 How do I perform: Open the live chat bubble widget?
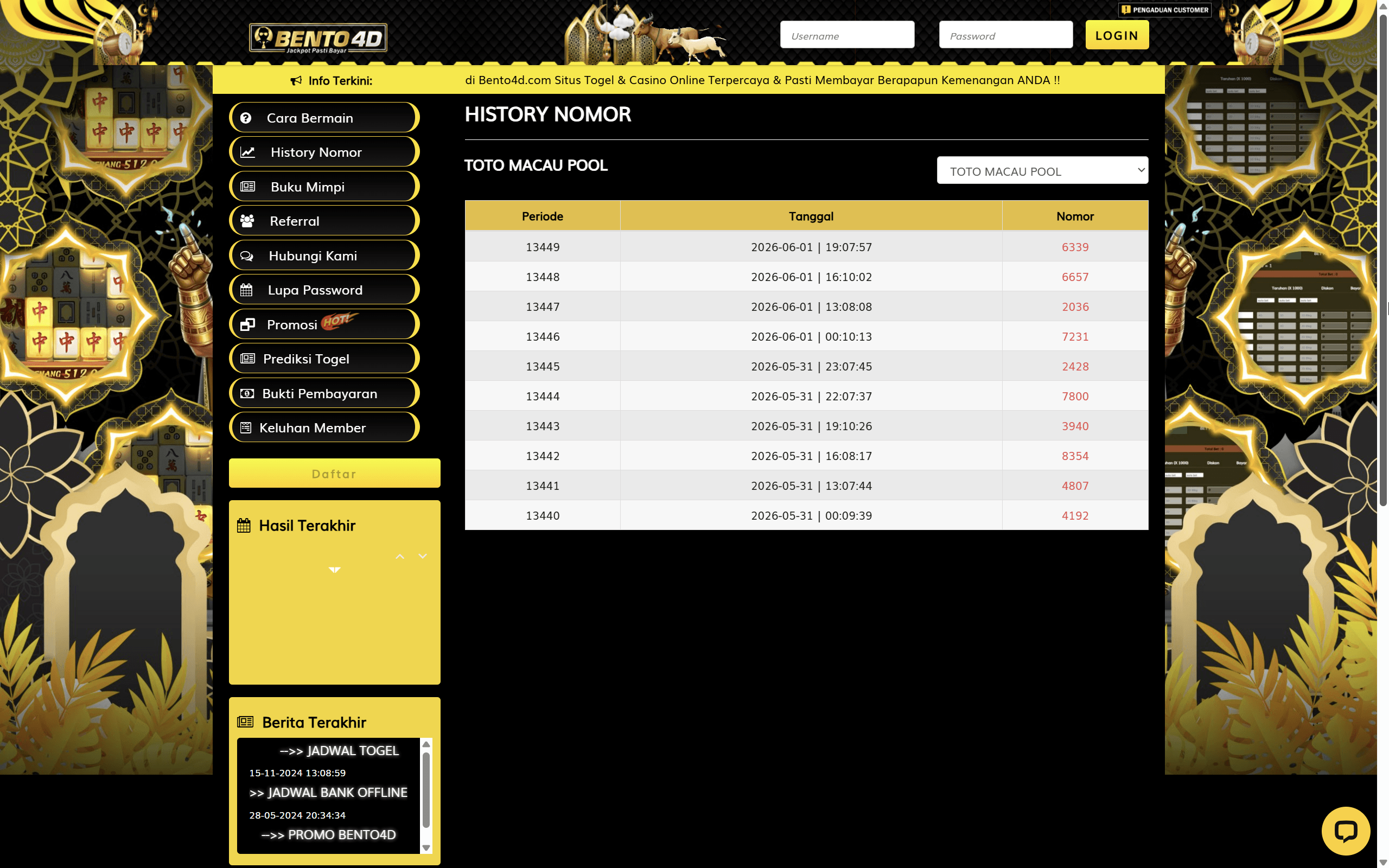point(1346,831)
